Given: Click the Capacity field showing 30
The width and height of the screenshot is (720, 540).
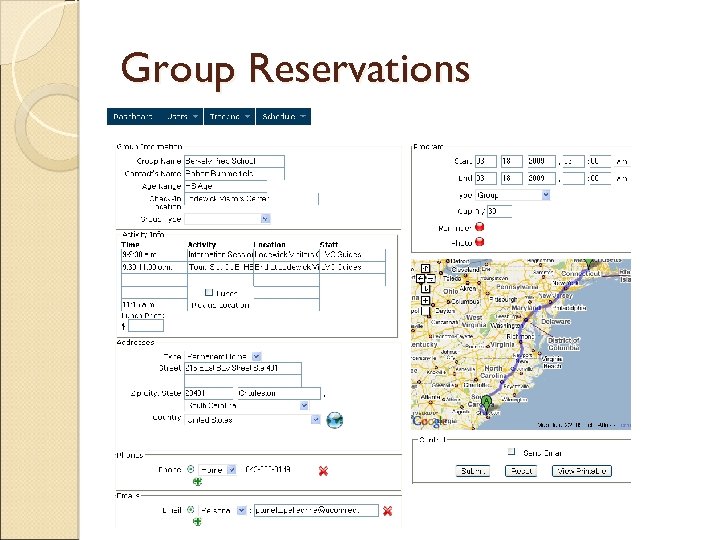Looking at the screenshot, I should coord(499,211).
